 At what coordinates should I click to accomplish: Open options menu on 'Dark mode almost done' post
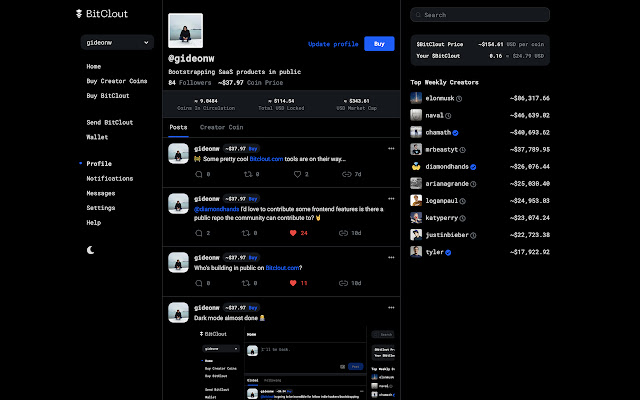(x=391, y=308)
